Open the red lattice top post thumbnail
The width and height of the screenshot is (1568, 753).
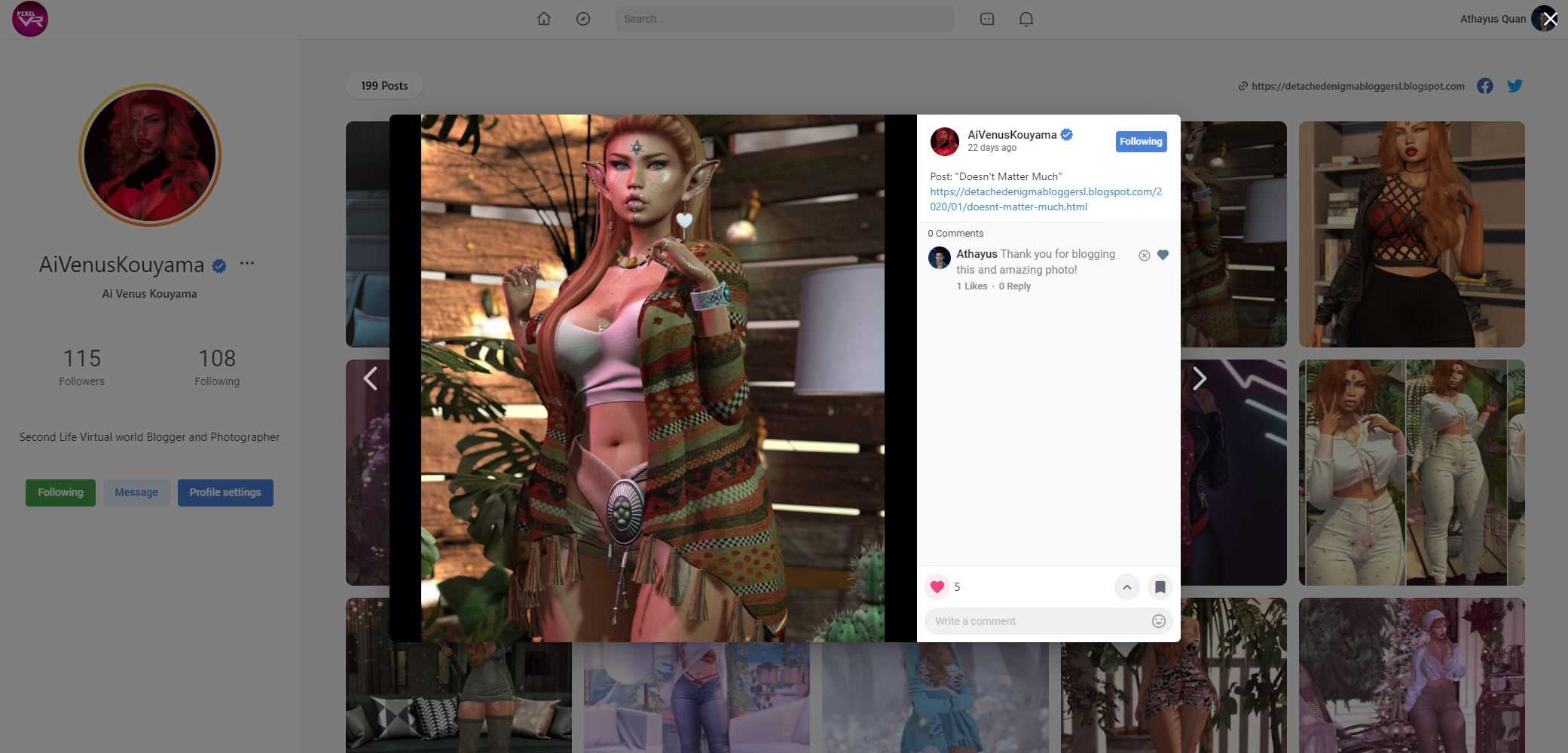tap(1411, 234)
